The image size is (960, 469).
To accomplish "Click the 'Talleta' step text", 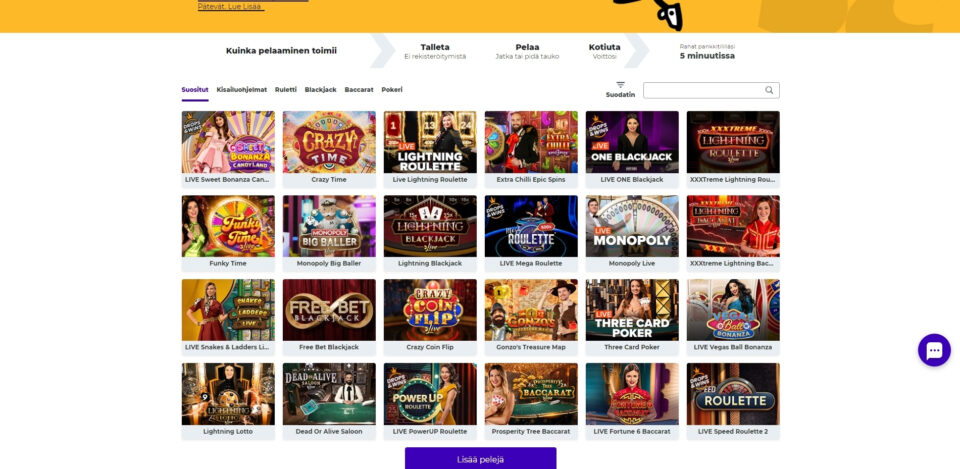I will click(435, 47).
